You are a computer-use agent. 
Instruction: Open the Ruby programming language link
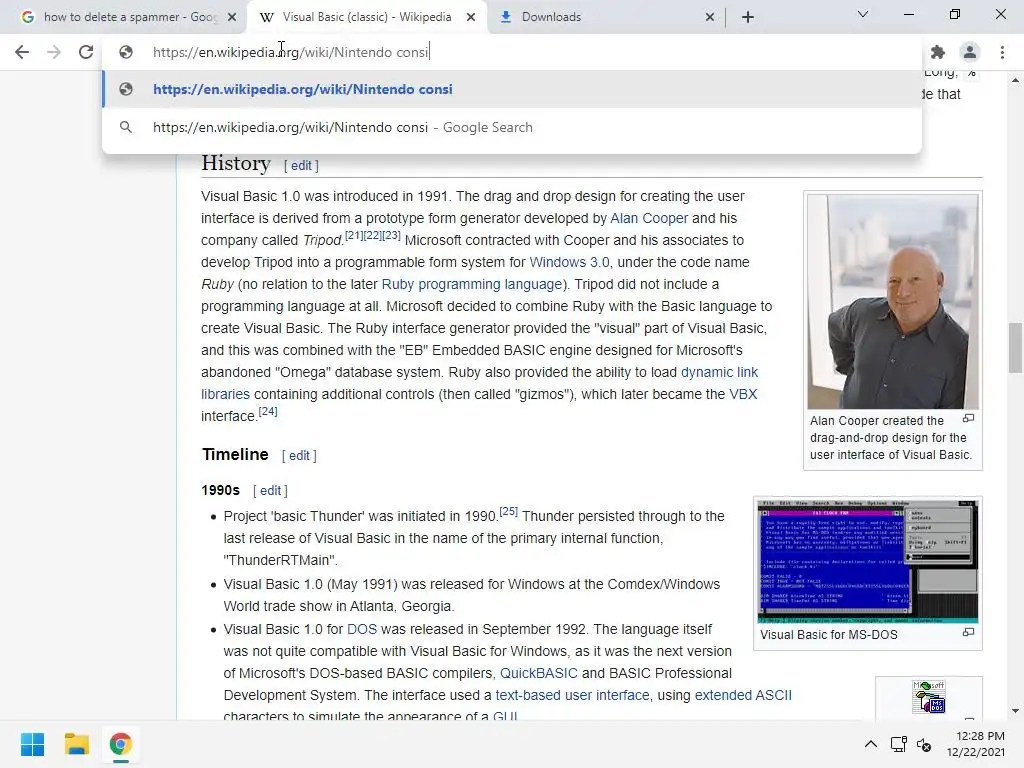472,284
